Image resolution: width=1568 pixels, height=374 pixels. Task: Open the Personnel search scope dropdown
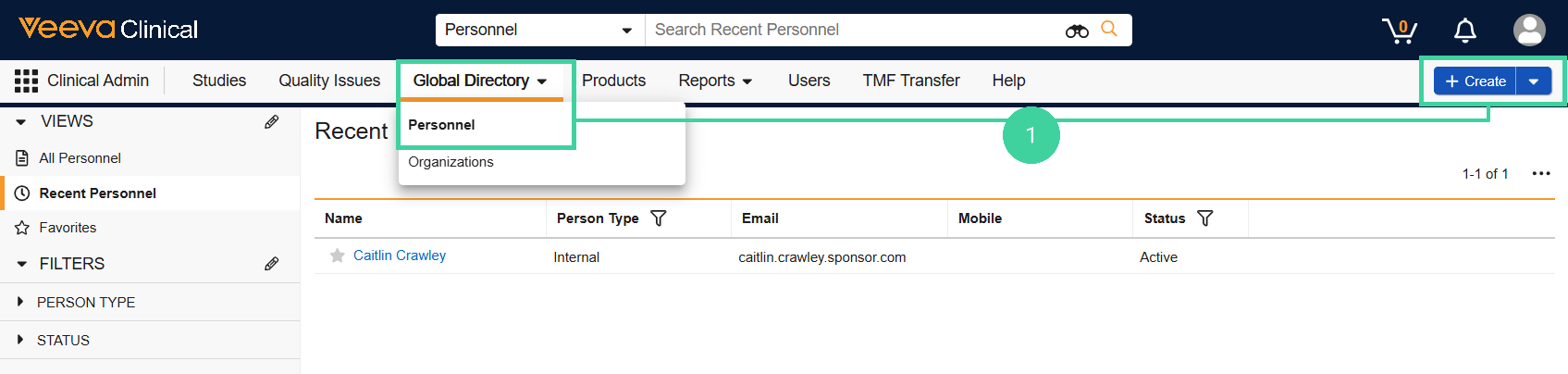pos(540,30)
